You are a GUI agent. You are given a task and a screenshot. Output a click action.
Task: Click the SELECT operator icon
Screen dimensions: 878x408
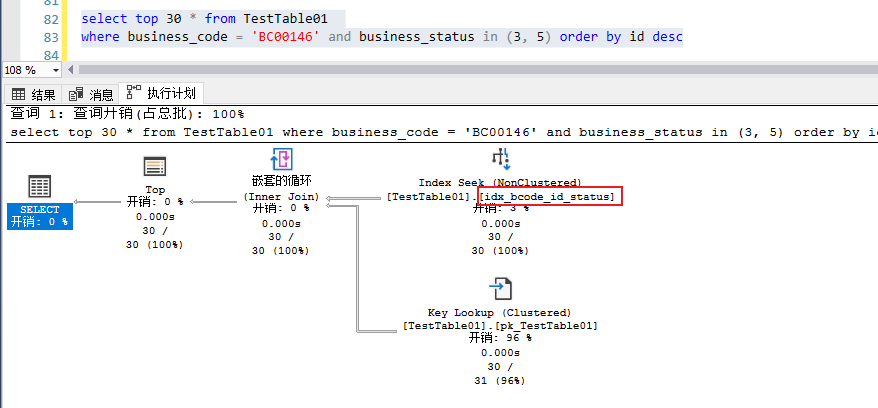tap(40, 186)
